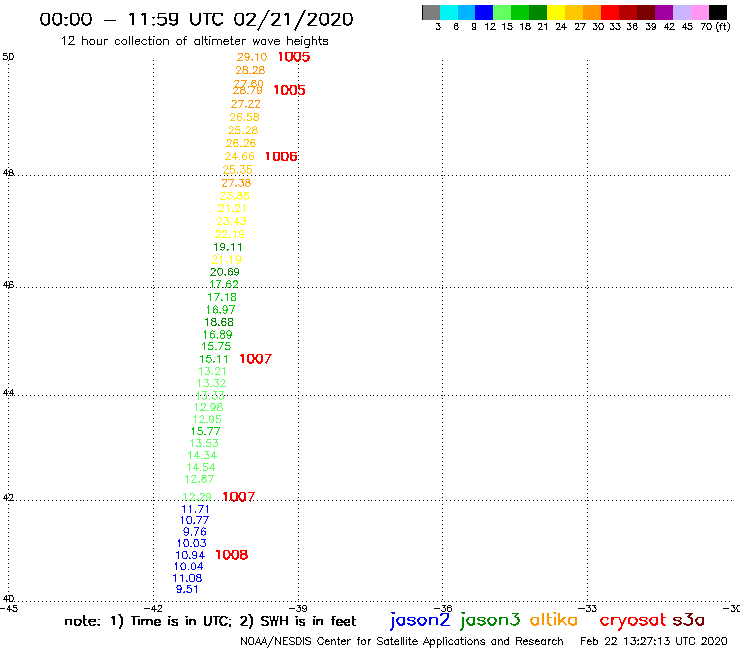Viewport: 740px width, 650px height.
Task: Click the 1005 label beside 29.10
Action: (x=294, y=57)
